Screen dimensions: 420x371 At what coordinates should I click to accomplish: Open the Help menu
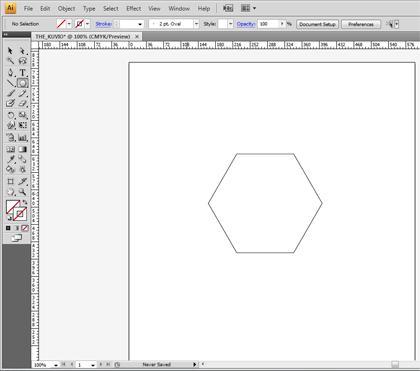tap(204, 8)
